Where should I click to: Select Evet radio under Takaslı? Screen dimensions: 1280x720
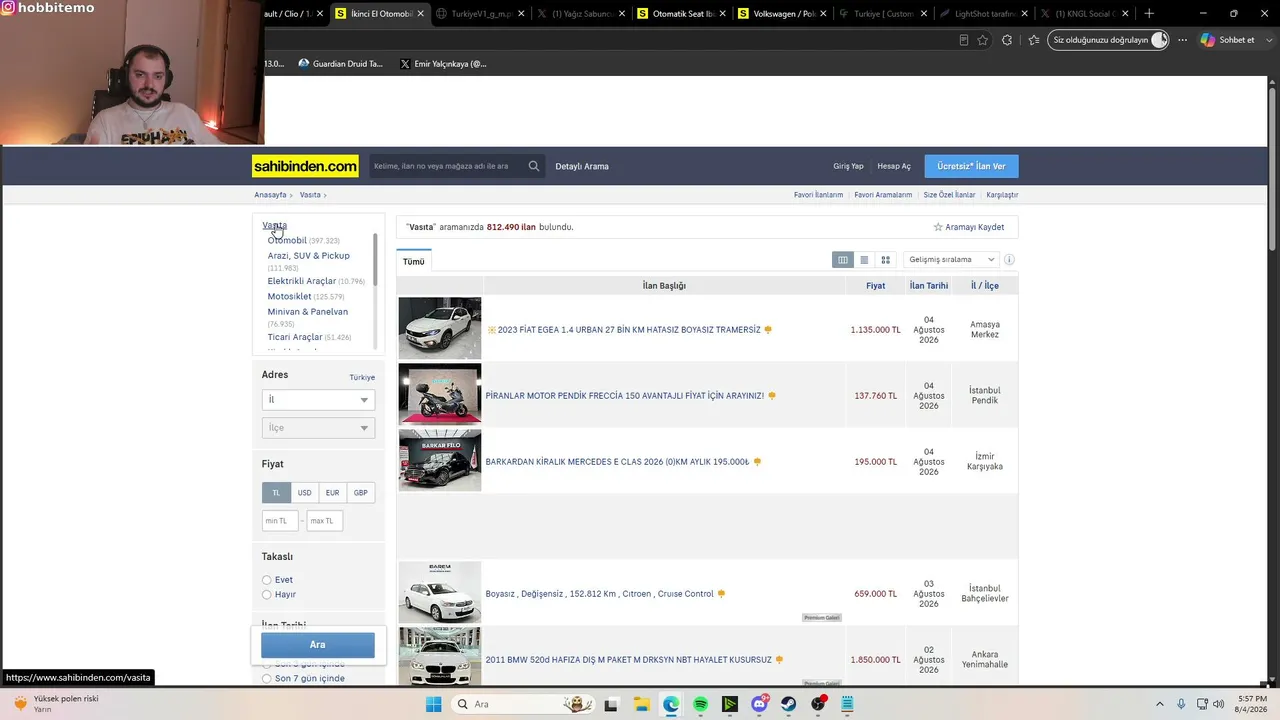click(267, 580)
